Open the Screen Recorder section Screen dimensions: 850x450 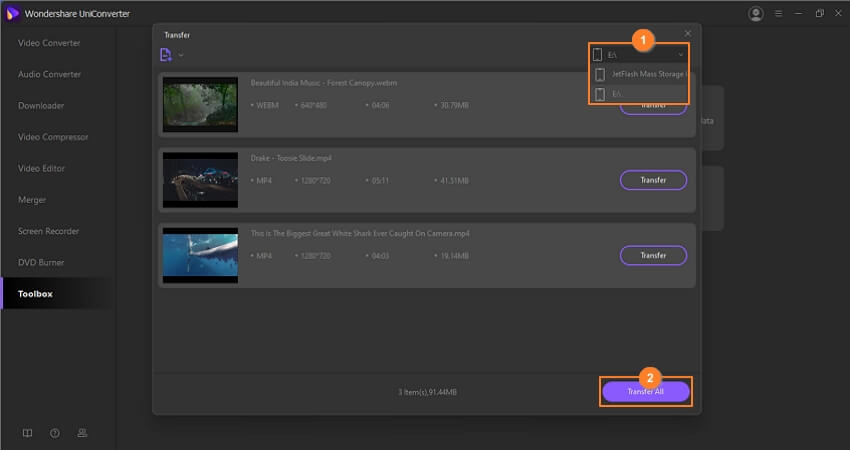pyautogui.click(x=48, y=231)
